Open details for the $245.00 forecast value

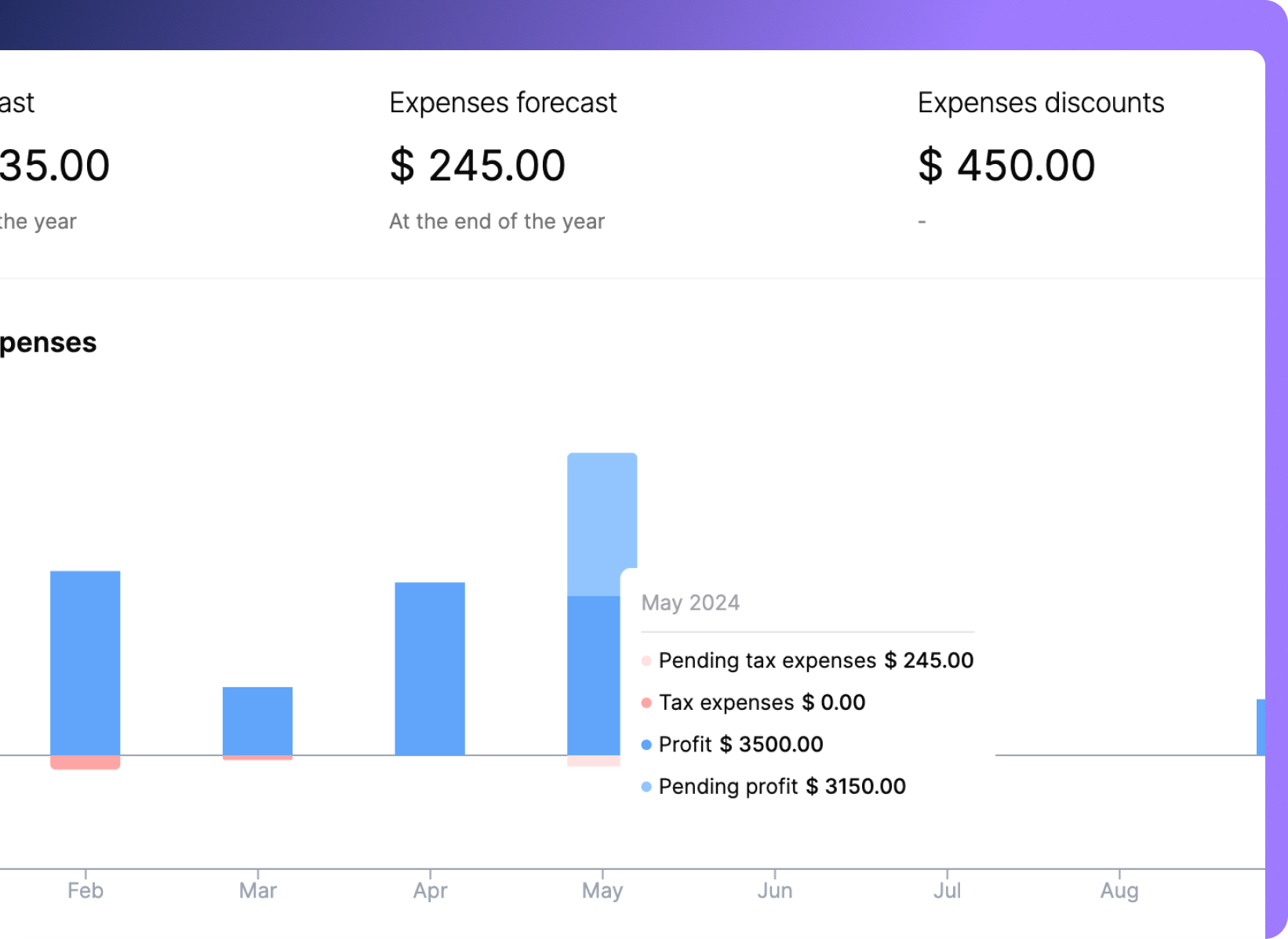click(x=478, y=165)
